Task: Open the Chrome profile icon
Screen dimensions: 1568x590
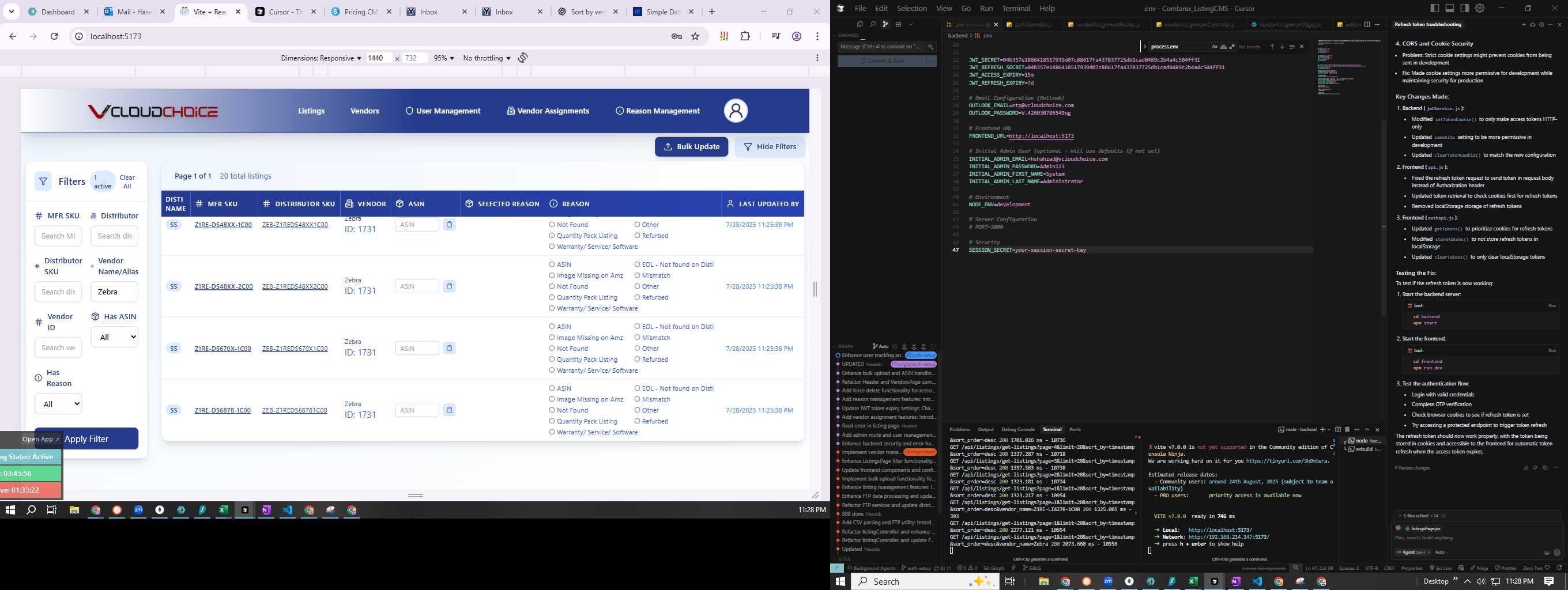Action: [796, 36]
